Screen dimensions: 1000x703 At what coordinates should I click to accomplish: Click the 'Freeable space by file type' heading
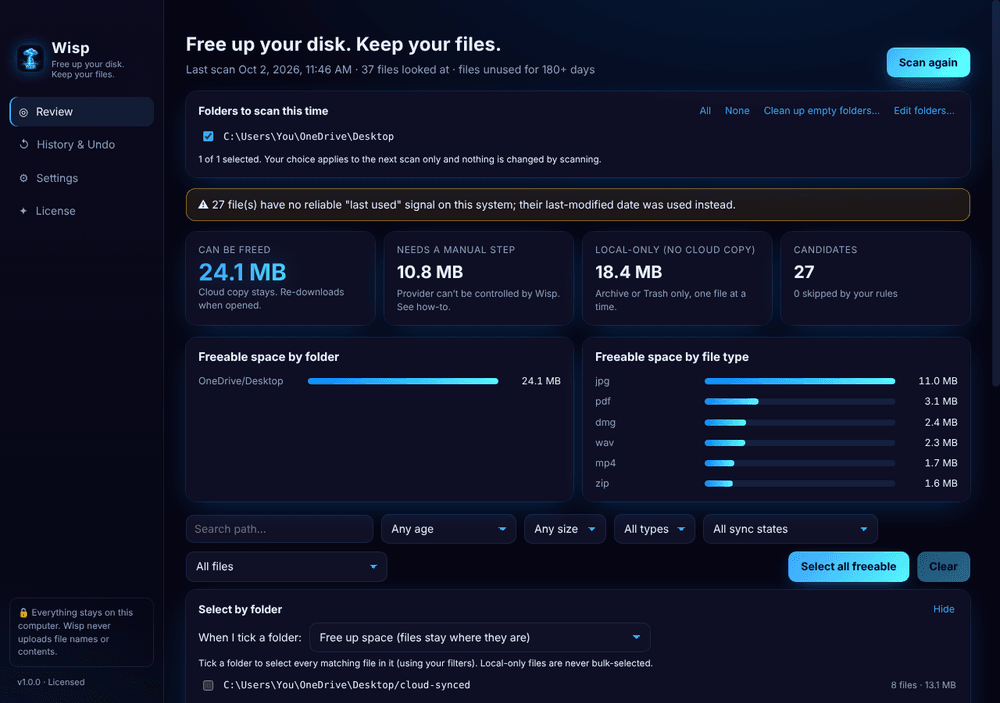click(x=672, y=357)
